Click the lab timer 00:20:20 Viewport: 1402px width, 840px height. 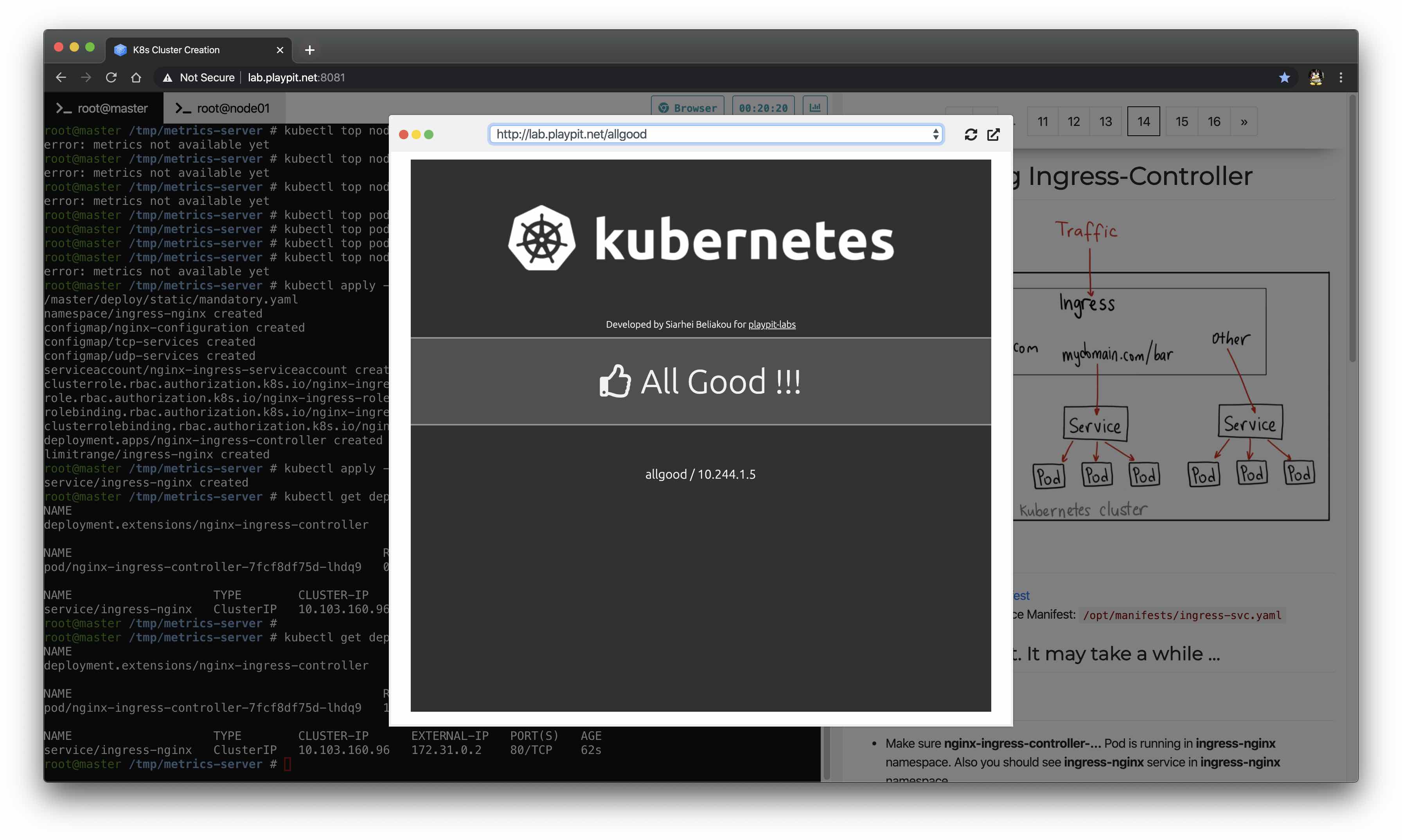763,108
